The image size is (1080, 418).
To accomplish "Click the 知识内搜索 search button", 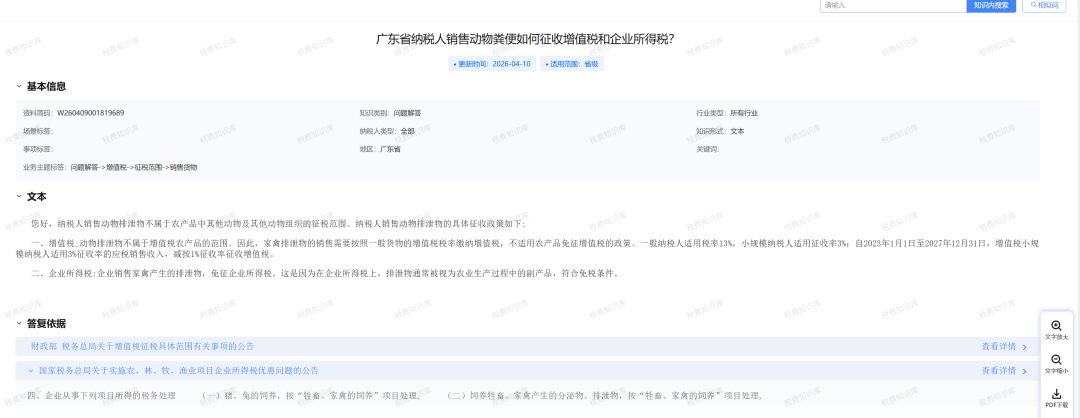I will pyautogui.click(x=990, y=5).
